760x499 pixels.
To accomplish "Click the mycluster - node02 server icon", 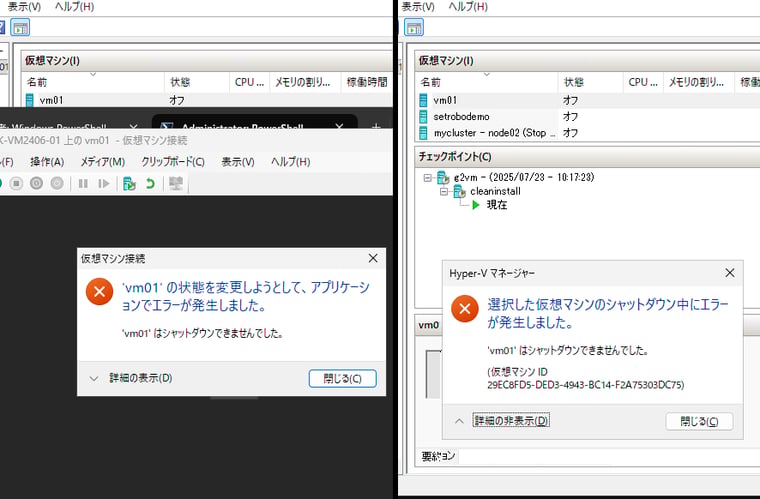I will [x=423, y=132].
